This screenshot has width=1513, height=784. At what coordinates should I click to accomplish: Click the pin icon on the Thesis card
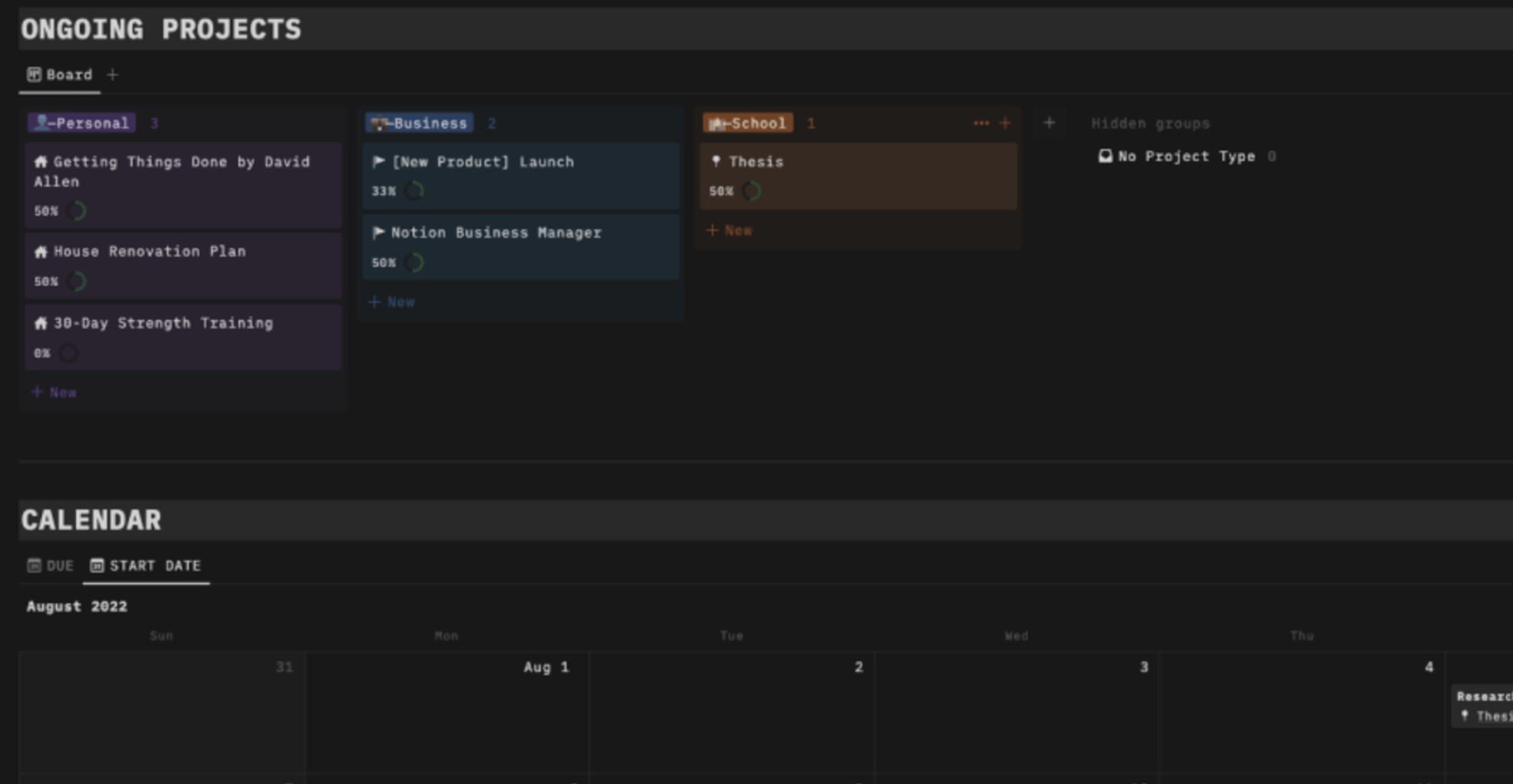(x=716, y=162)
